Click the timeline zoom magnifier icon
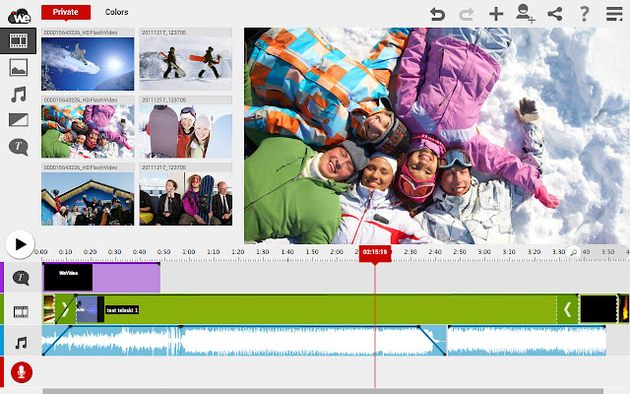The image size is (630, 394). click(x=574, y=252)
